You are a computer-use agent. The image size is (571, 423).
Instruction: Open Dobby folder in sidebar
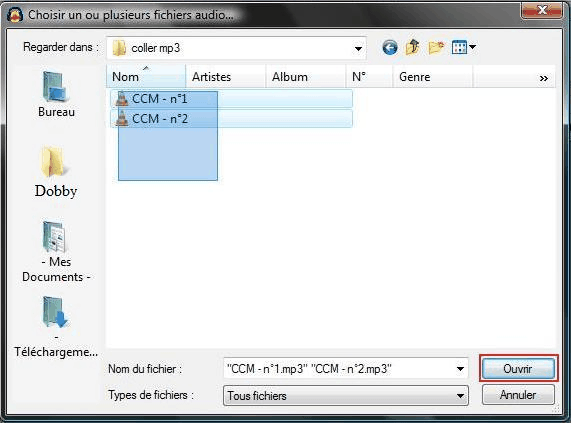click(56, 172)
